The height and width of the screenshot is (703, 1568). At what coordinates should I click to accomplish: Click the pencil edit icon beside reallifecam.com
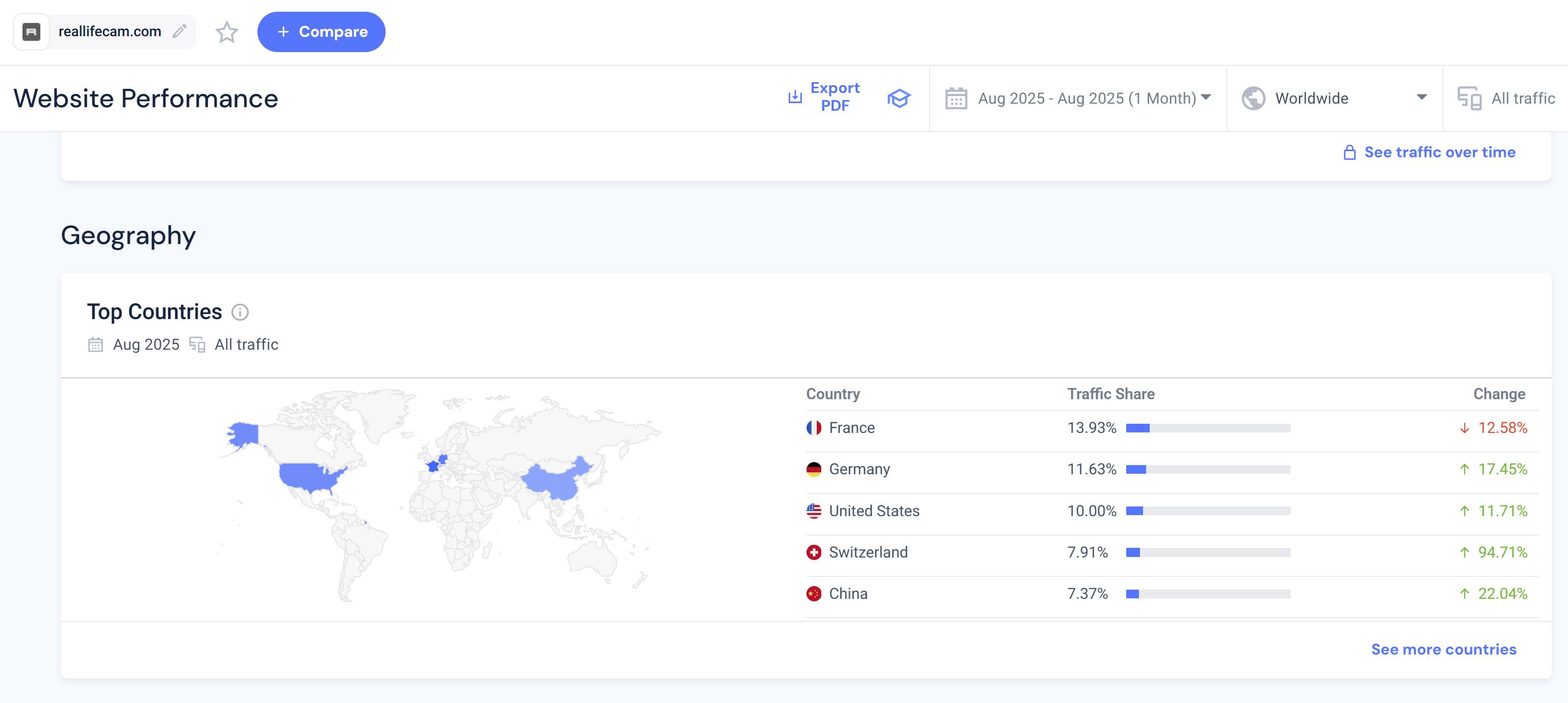click(x=179, y=31)
